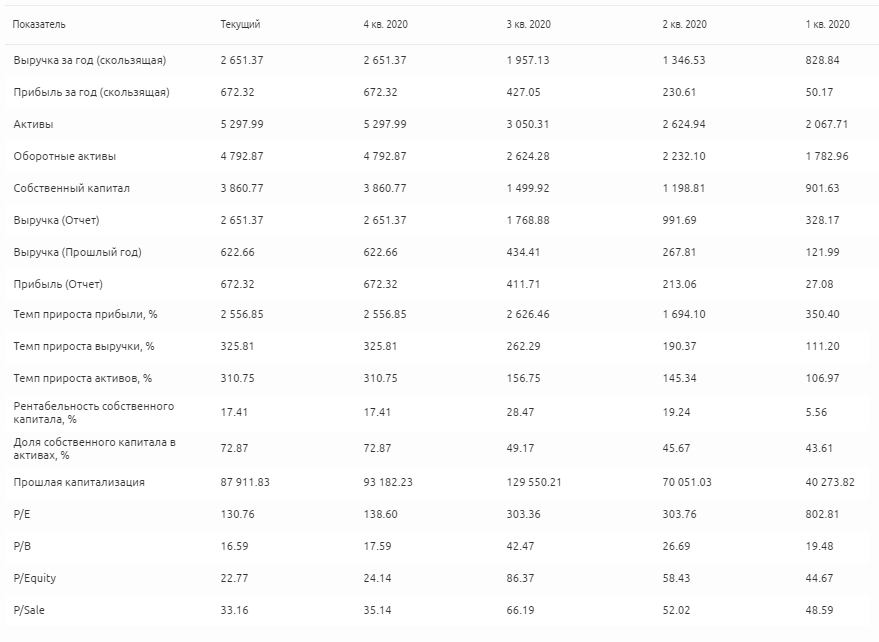Viewport: 879px width, 642px height.
Task: Click the 'Оборотные активы' row label
Action: click(65, 156)
